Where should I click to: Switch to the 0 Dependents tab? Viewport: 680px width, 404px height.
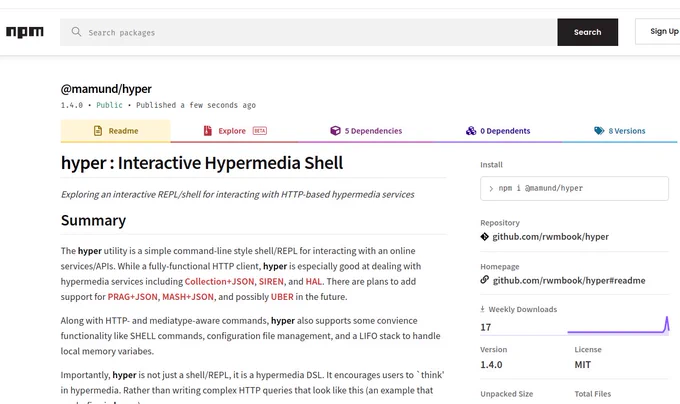click(497, 130)
